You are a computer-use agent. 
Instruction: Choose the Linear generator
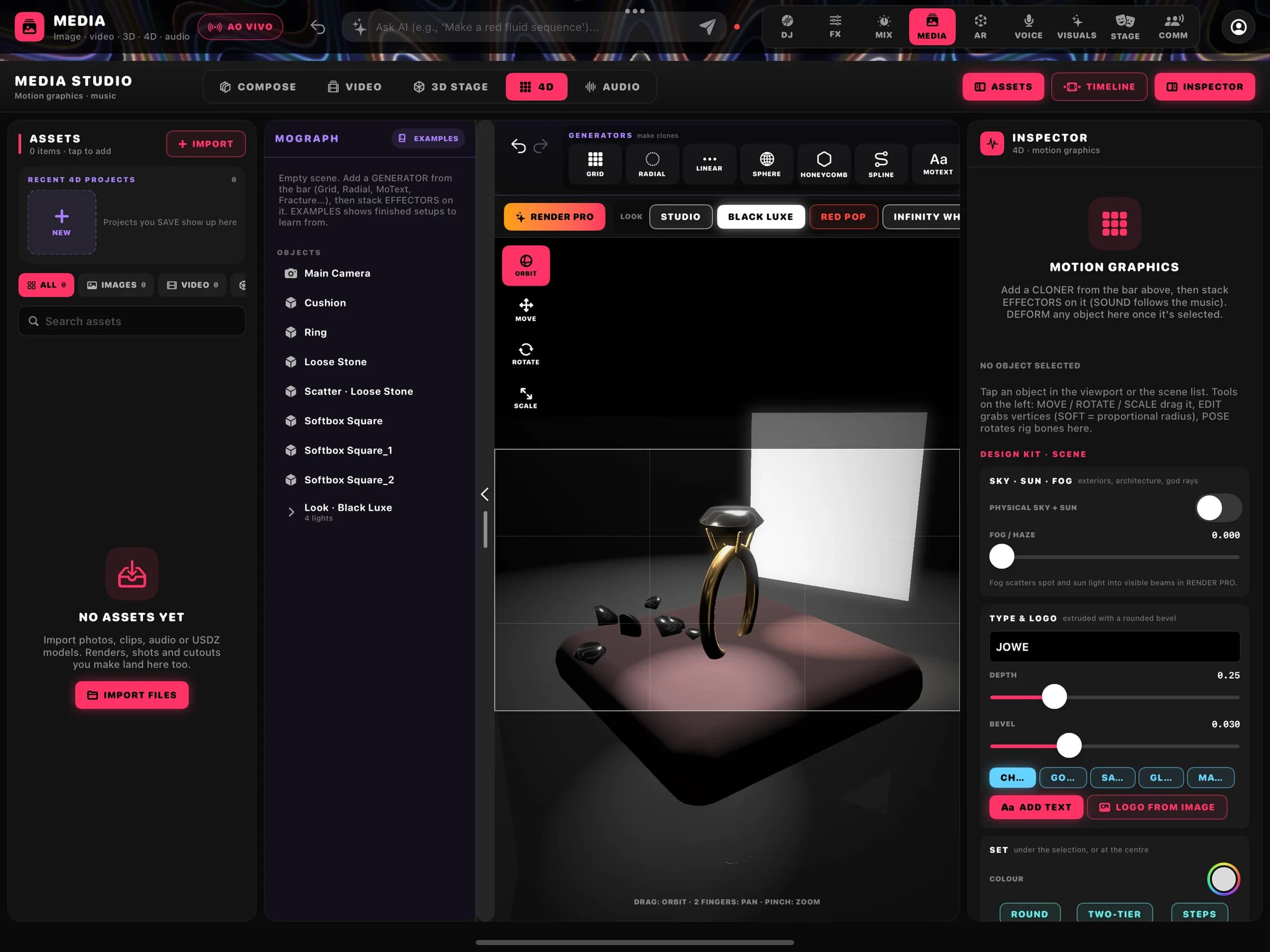coord(709,164)
